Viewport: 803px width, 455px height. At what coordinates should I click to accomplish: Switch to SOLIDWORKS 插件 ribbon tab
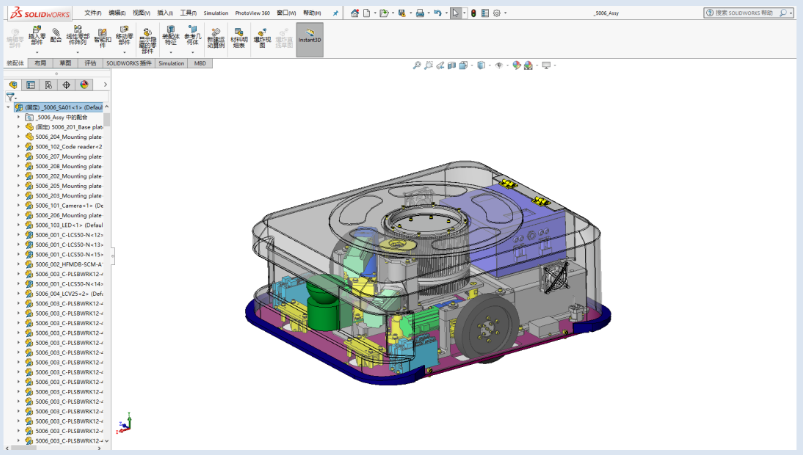pyautogui.click(x=129, y=63)
